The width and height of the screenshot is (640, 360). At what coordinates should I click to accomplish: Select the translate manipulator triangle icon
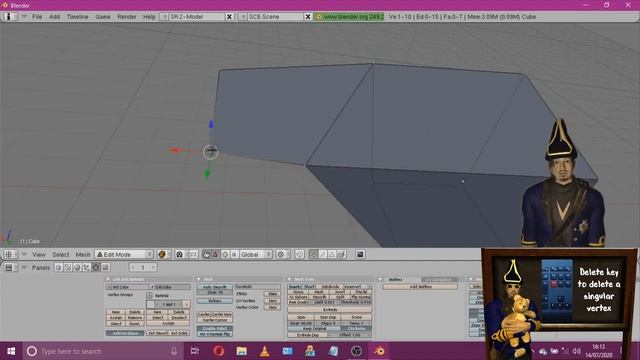tap(216, 254)
